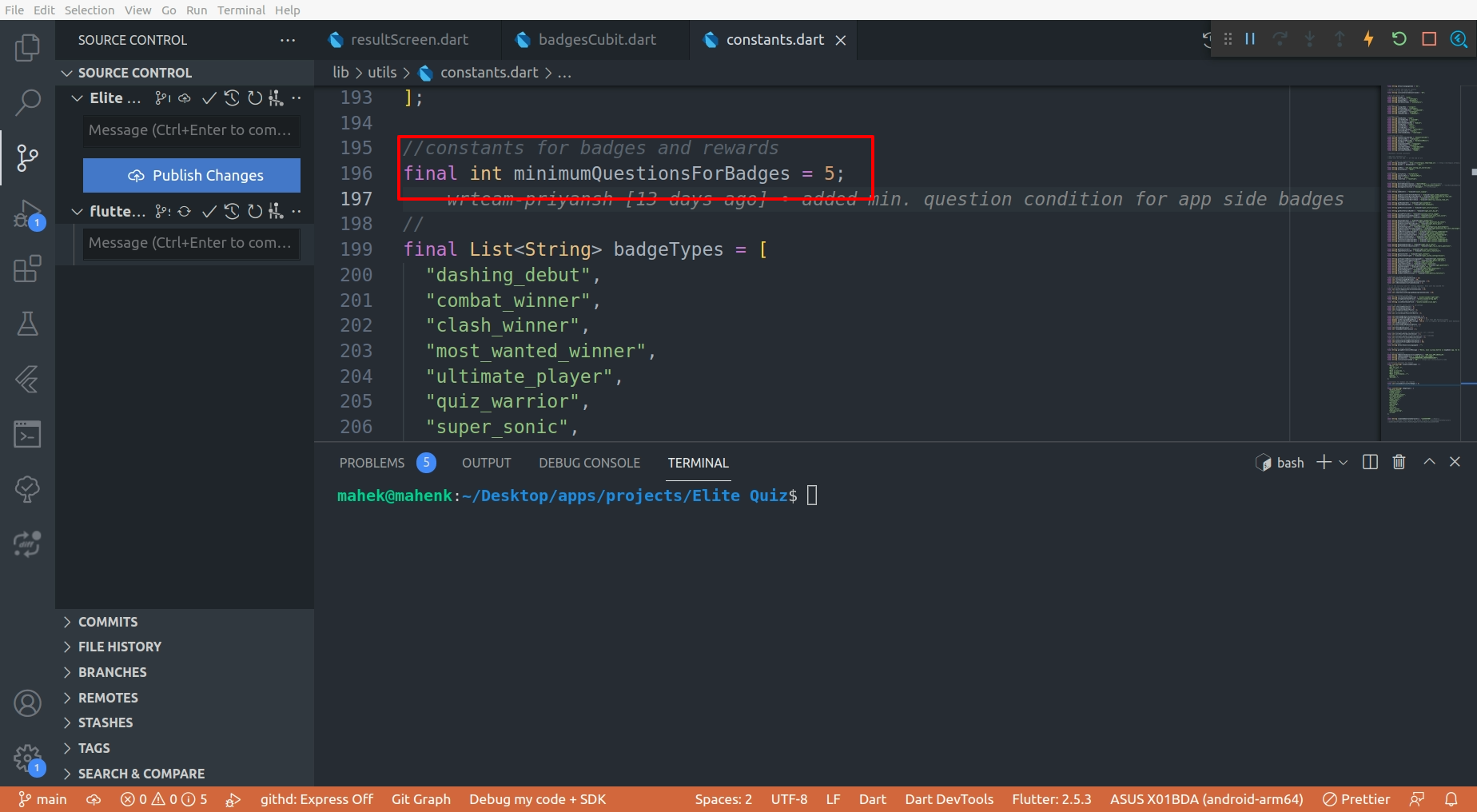Viewport: 1477px width, 812px height.
Task: Split the terminal panel
Action: (x=1370, y=462)
